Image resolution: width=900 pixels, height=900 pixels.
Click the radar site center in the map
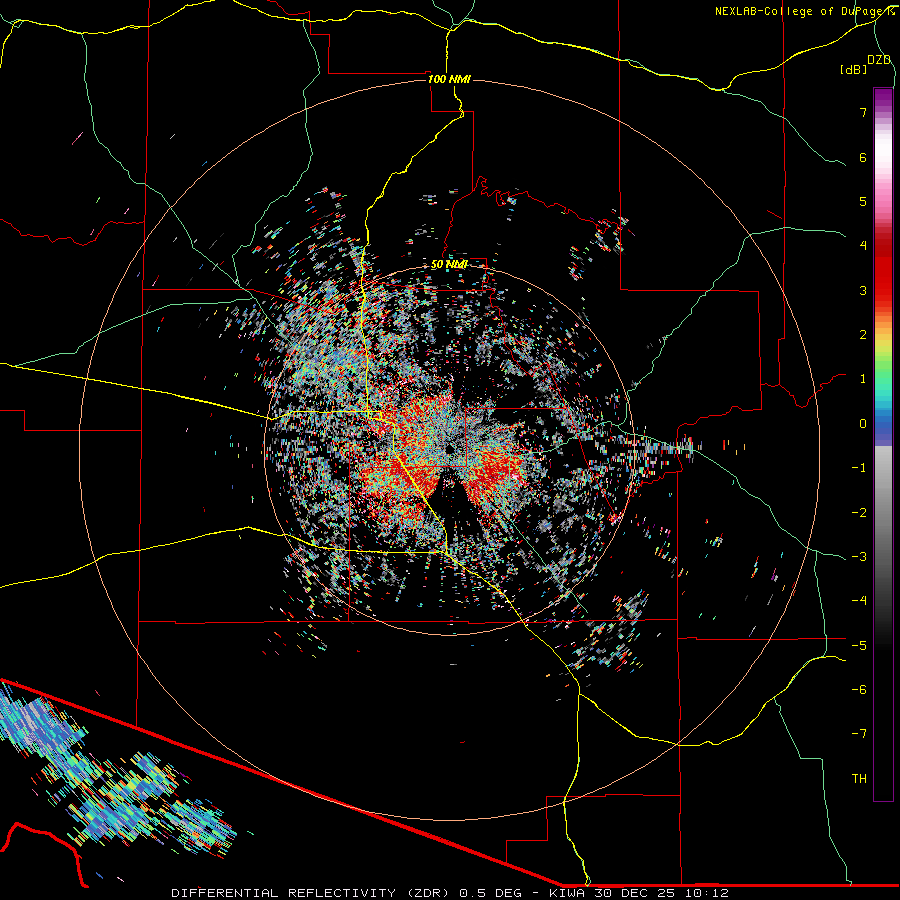448,448
